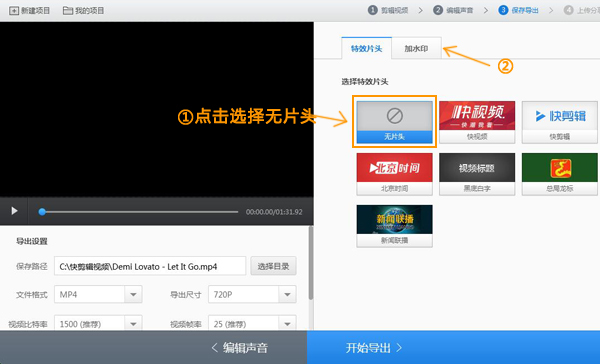
Task: Select the 北京时间 intro thumbnail
Action: click(x=395, y=174)
